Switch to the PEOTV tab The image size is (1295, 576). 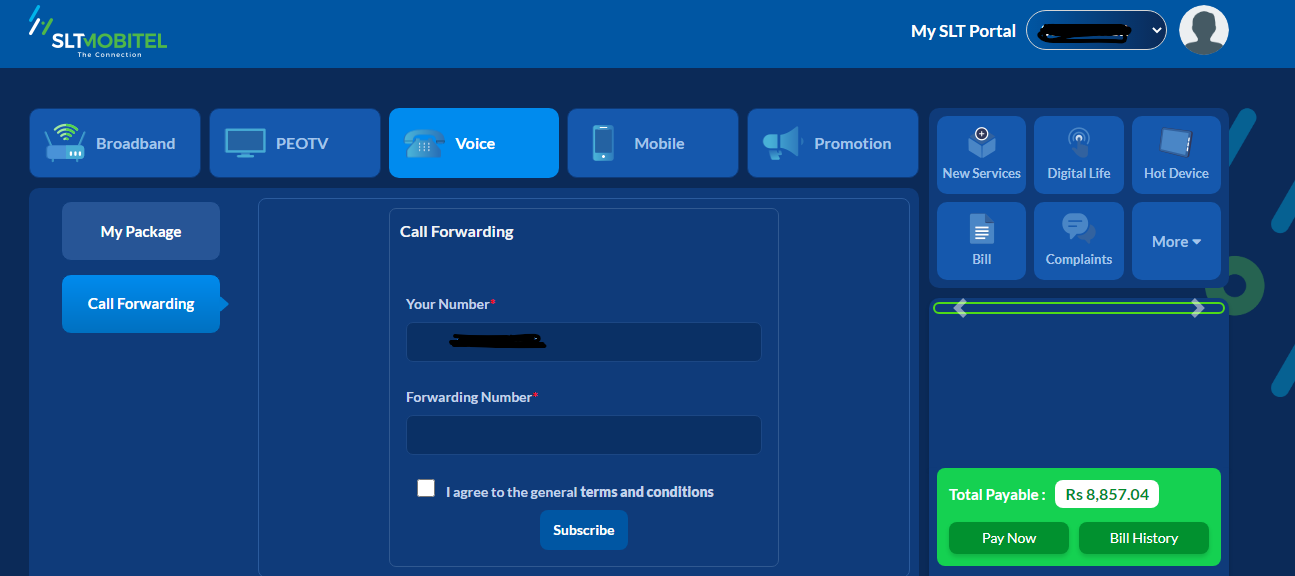(x=295, y=143)
